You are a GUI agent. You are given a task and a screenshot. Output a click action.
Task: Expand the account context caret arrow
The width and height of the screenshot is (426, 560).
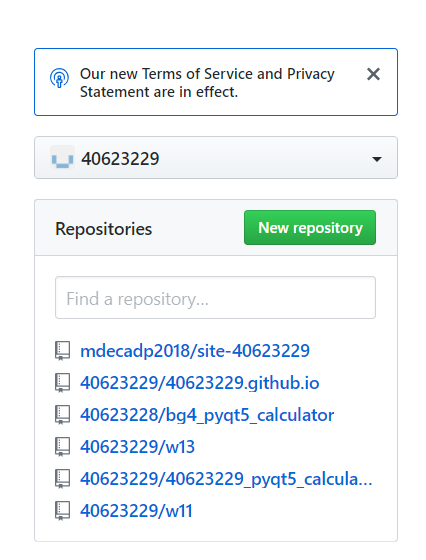point(377,159)
